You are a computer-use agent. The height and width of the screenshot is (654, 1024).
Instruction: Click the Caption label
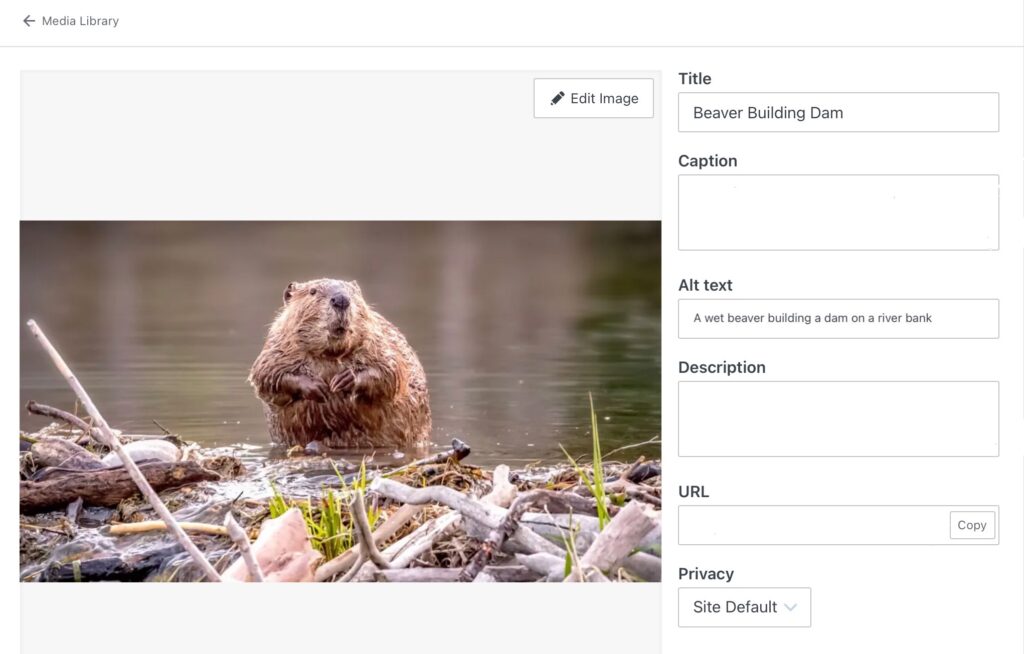point(707,161)
